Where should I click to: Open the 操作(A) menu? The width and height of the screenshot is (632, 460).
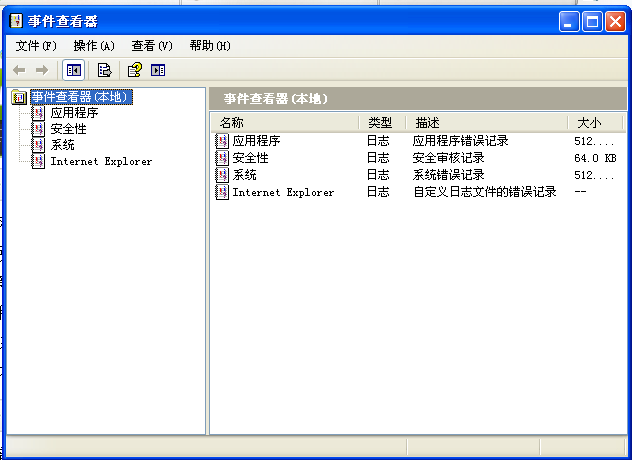[94, 46]
